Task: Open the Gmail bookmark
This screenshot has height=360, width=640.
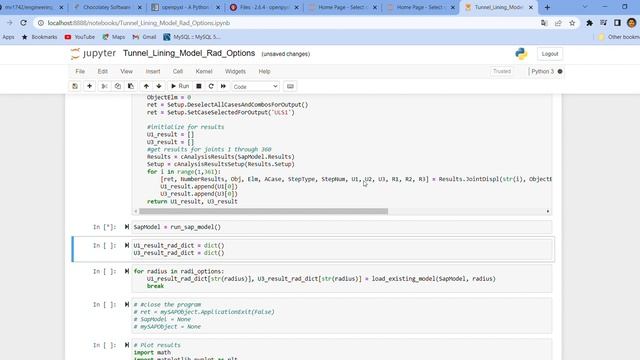Action: 144,37
